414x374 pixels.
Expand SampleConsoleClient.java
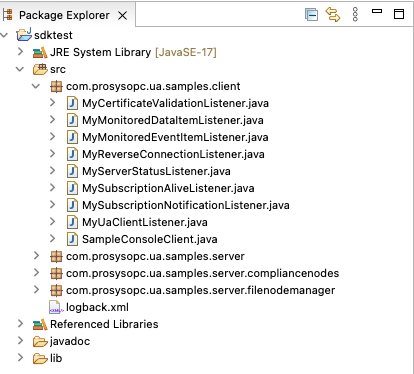[53, 239]
